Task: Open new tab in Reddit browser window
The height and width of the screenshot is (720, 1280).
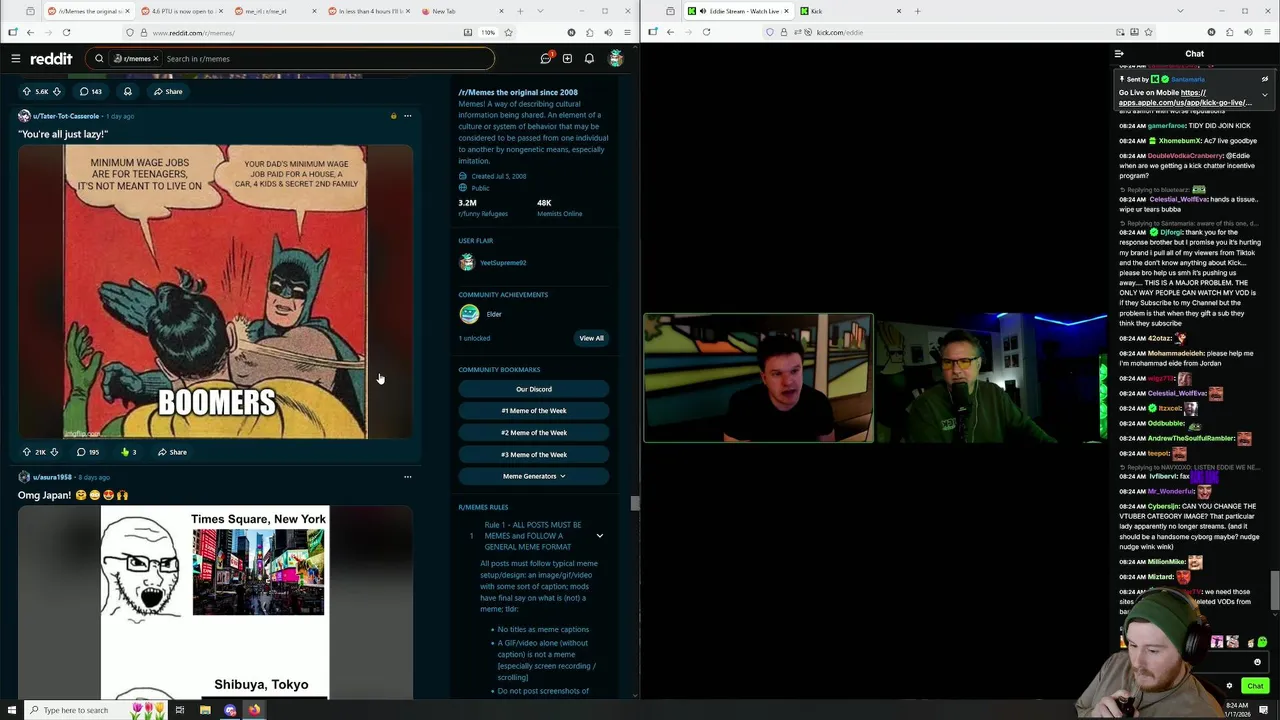Action: coord(520,11)
